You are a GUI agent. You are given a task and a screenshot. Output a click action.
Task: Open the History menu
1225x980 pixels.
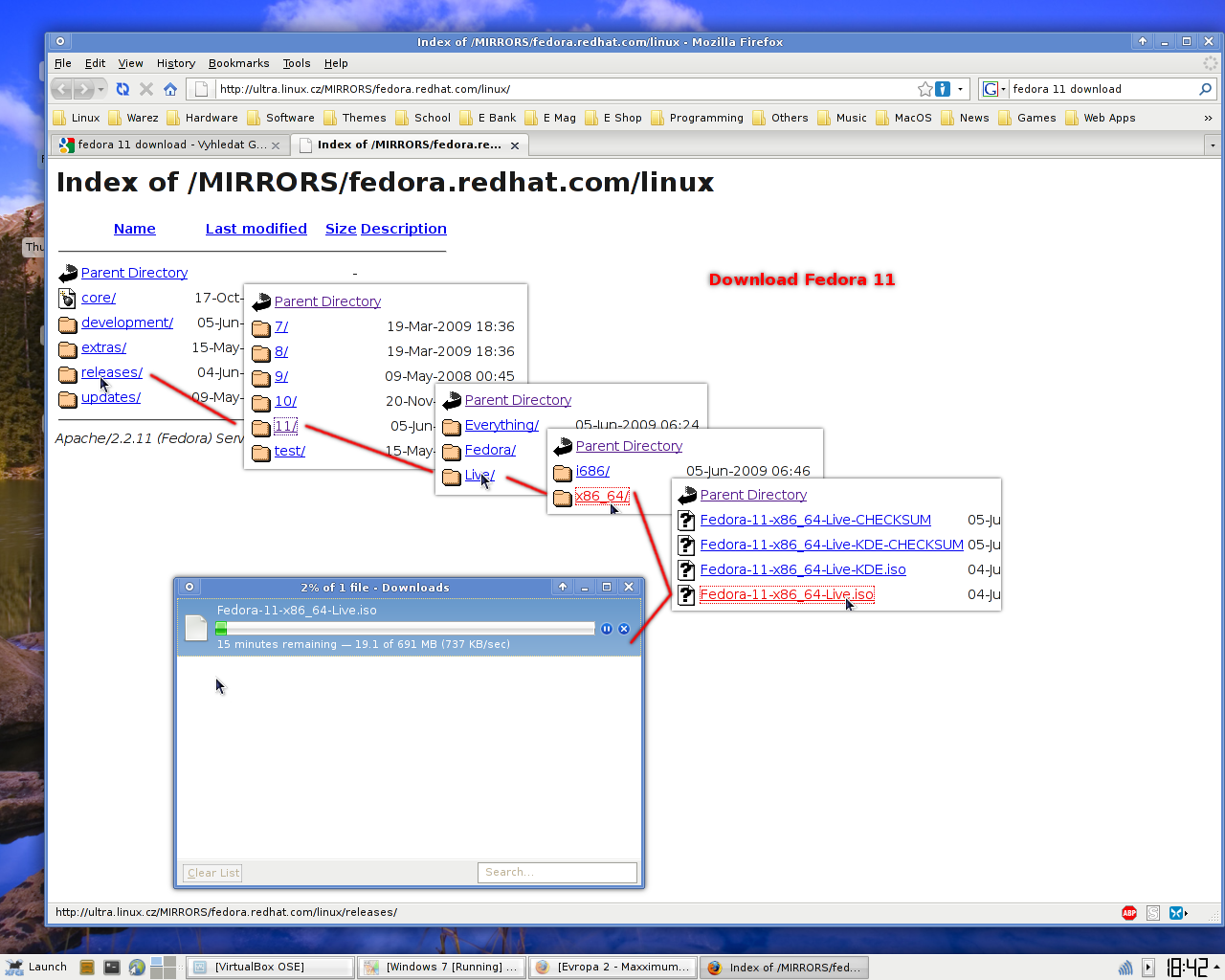coord(175,63)
